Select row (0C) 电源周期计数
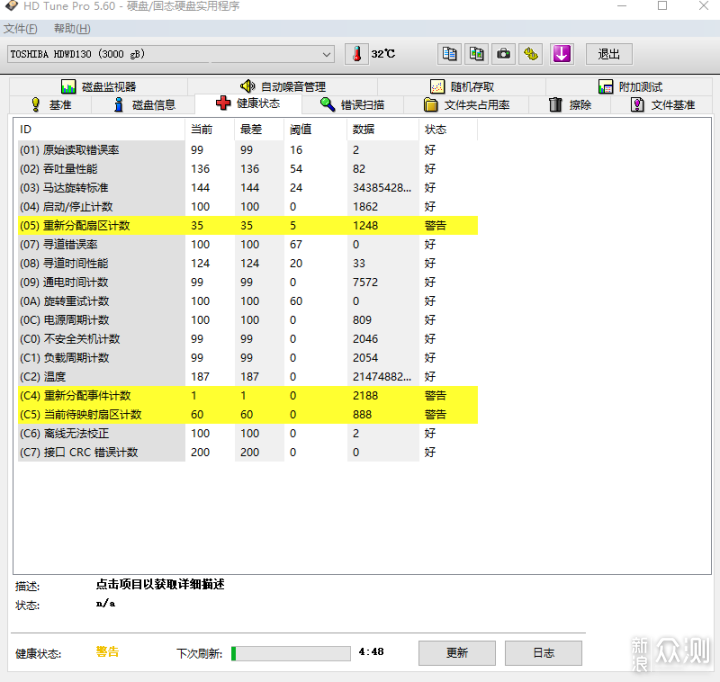This screenshot has height=682, width=720. point(248,320)
